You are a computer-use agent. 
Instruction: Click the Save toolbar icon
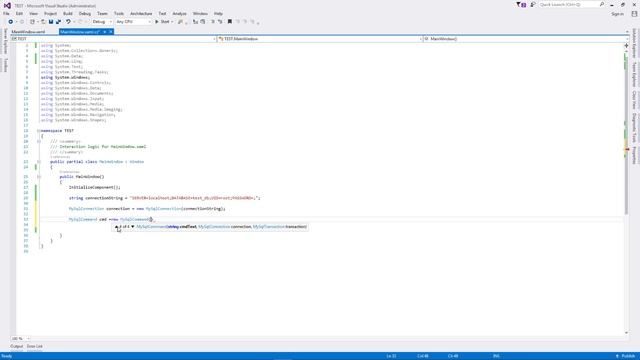pyautogui.click(x=51, y=22)
